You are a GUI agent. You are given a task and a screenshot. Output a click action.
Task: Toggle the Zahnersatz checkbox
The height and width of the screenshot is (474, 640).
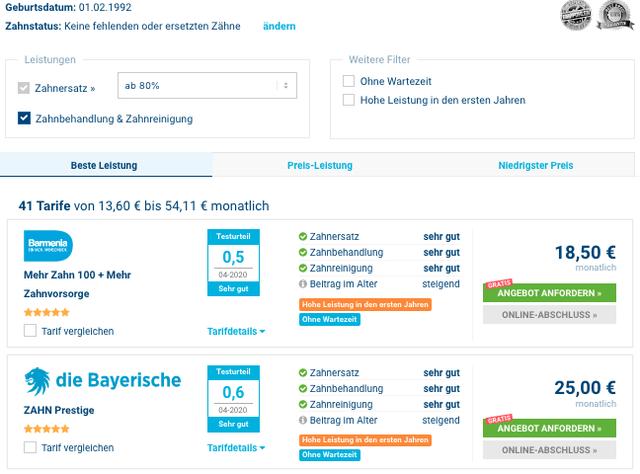(24, 88)
